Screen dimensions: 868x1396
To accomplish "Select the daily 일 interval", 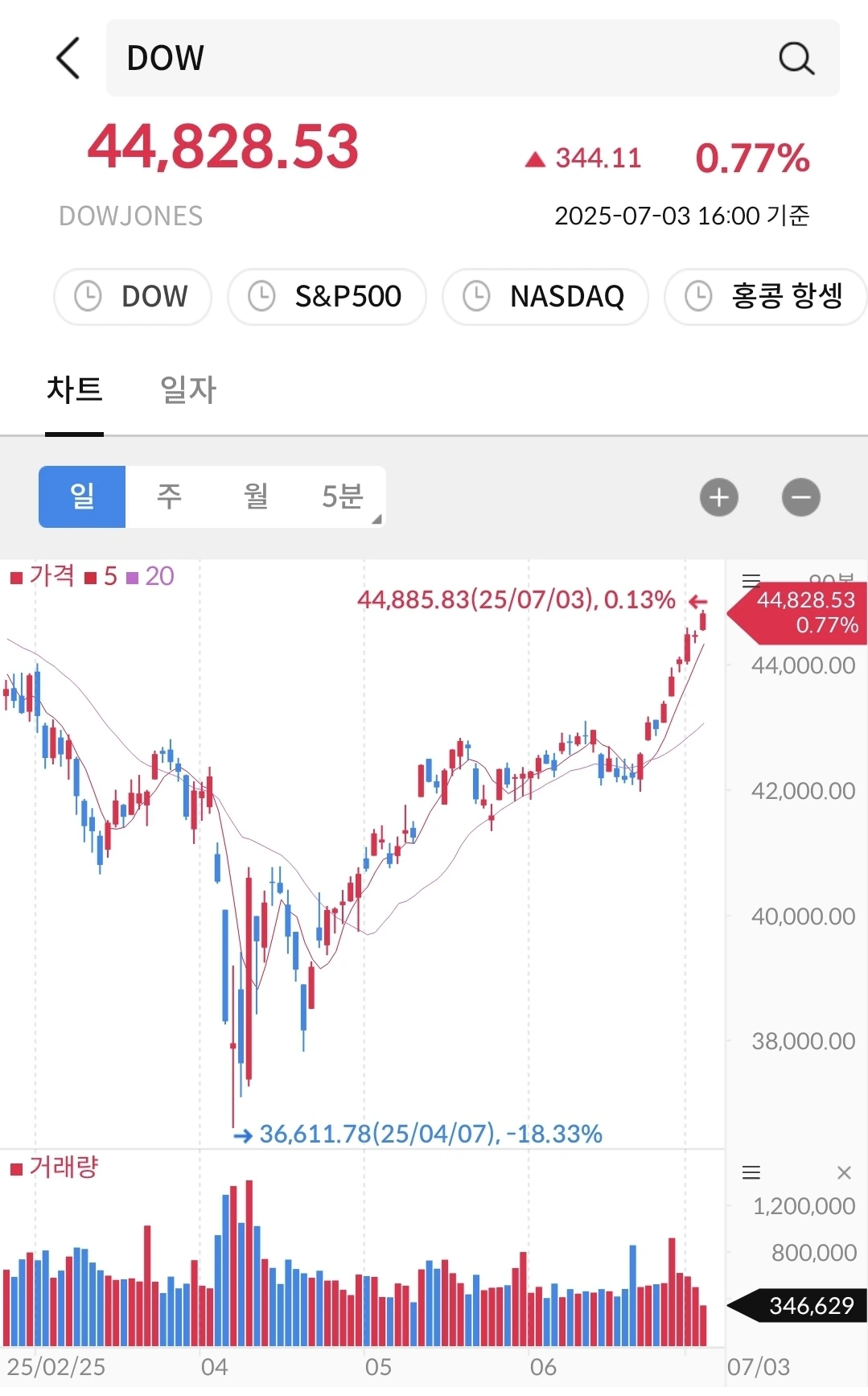I will pos(82,496).
